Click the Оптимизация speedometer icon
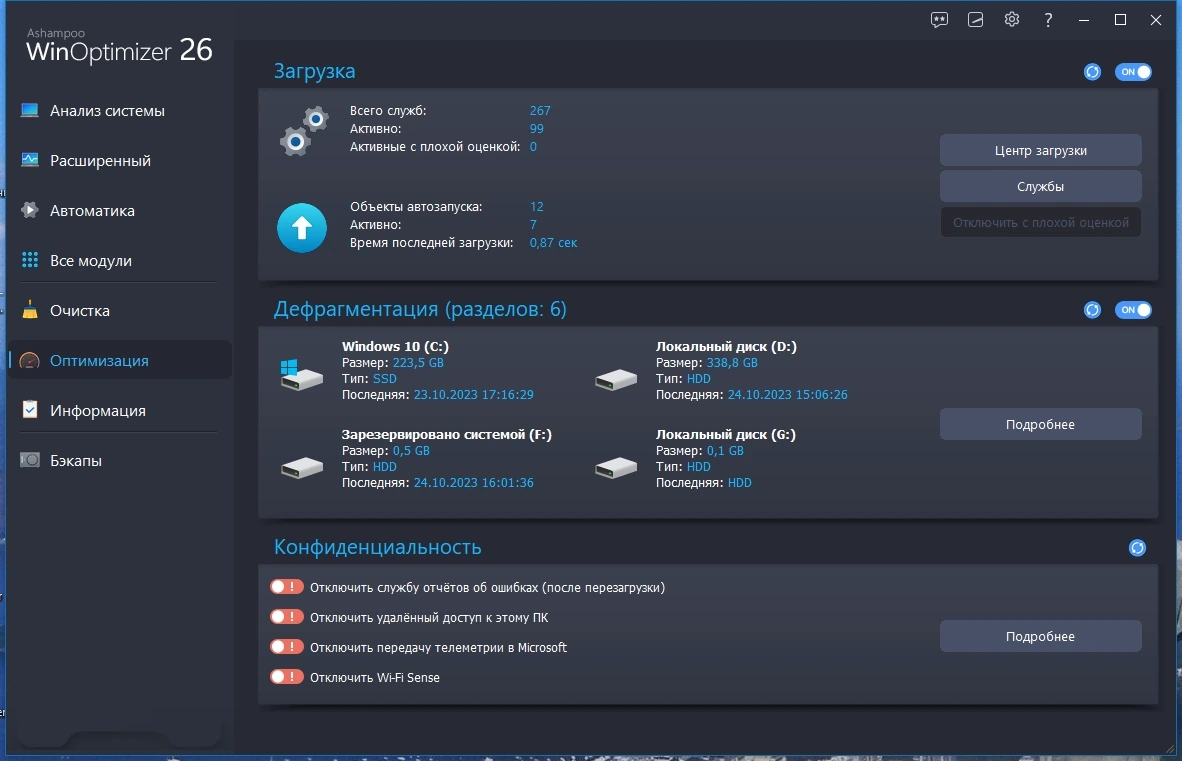The height and width of the screenshot is (761, 1182). click(29, 360)
